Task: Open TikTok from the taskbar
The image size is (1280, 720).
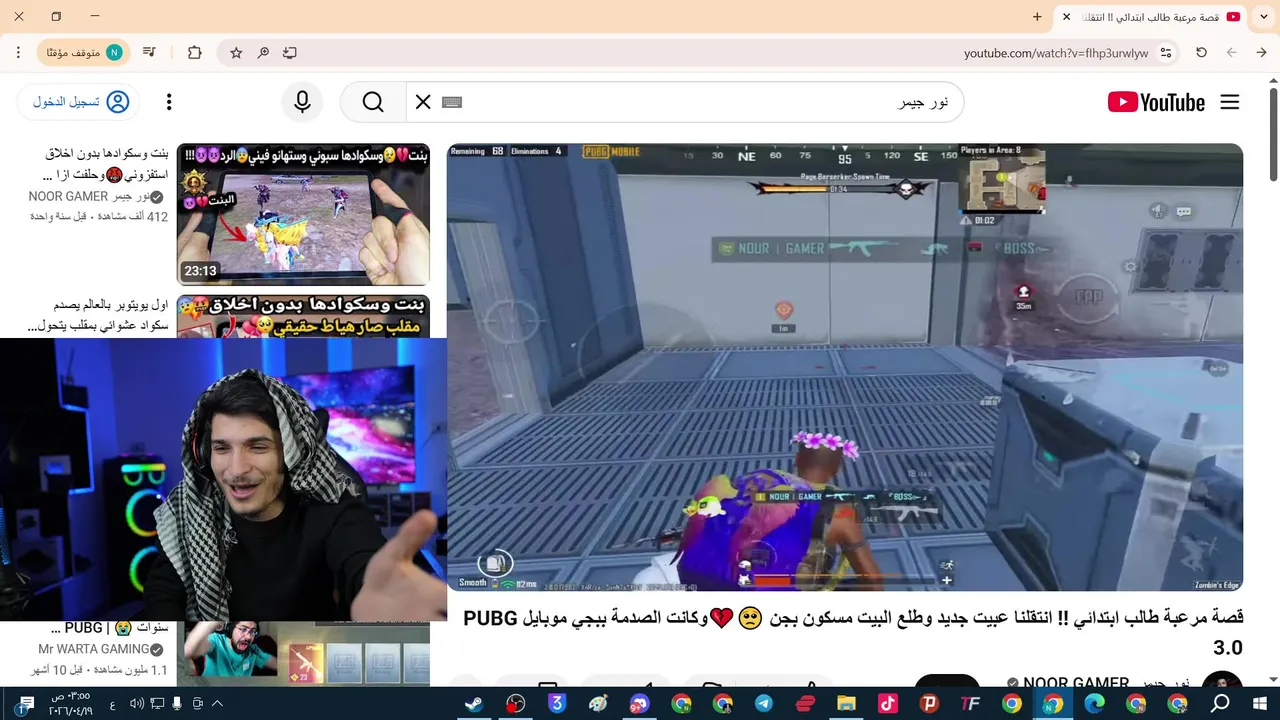Action: pyautogui.click(x=887, y=704)
